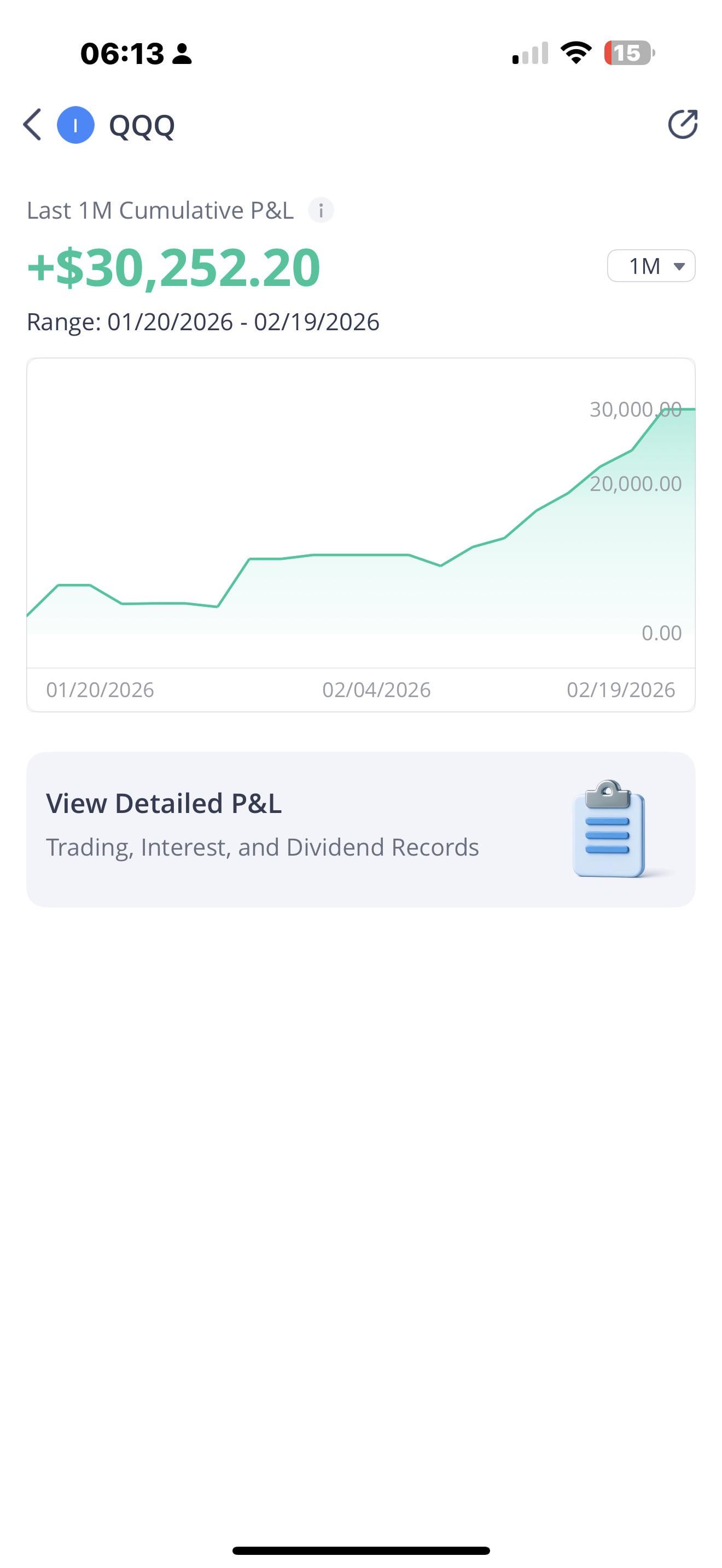
Task: Tap the blue account avatar circle
Action: [x=75, y=125]
